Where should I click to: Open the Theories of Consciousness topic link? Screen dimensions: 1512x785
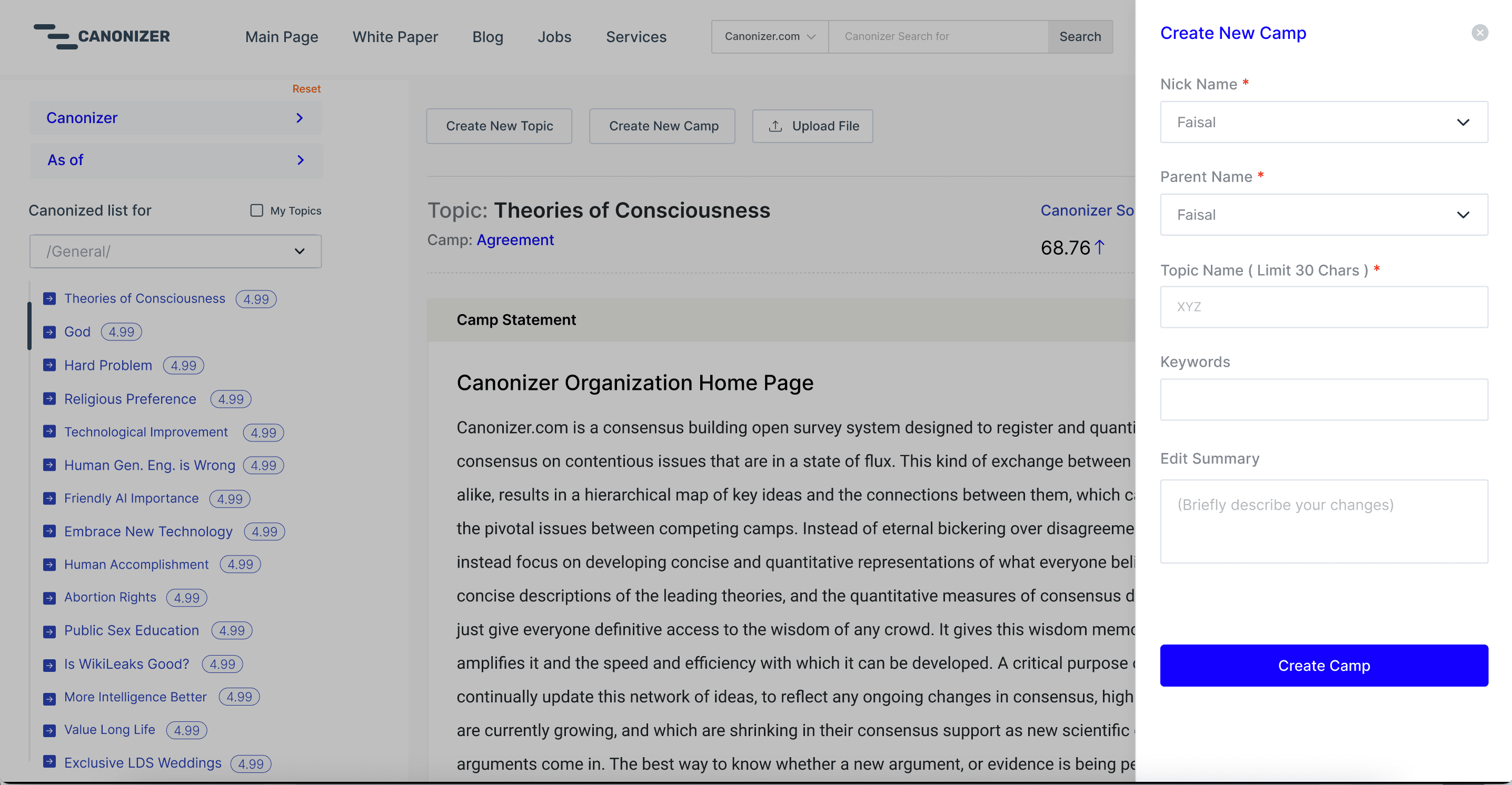[x=144, y=299]
